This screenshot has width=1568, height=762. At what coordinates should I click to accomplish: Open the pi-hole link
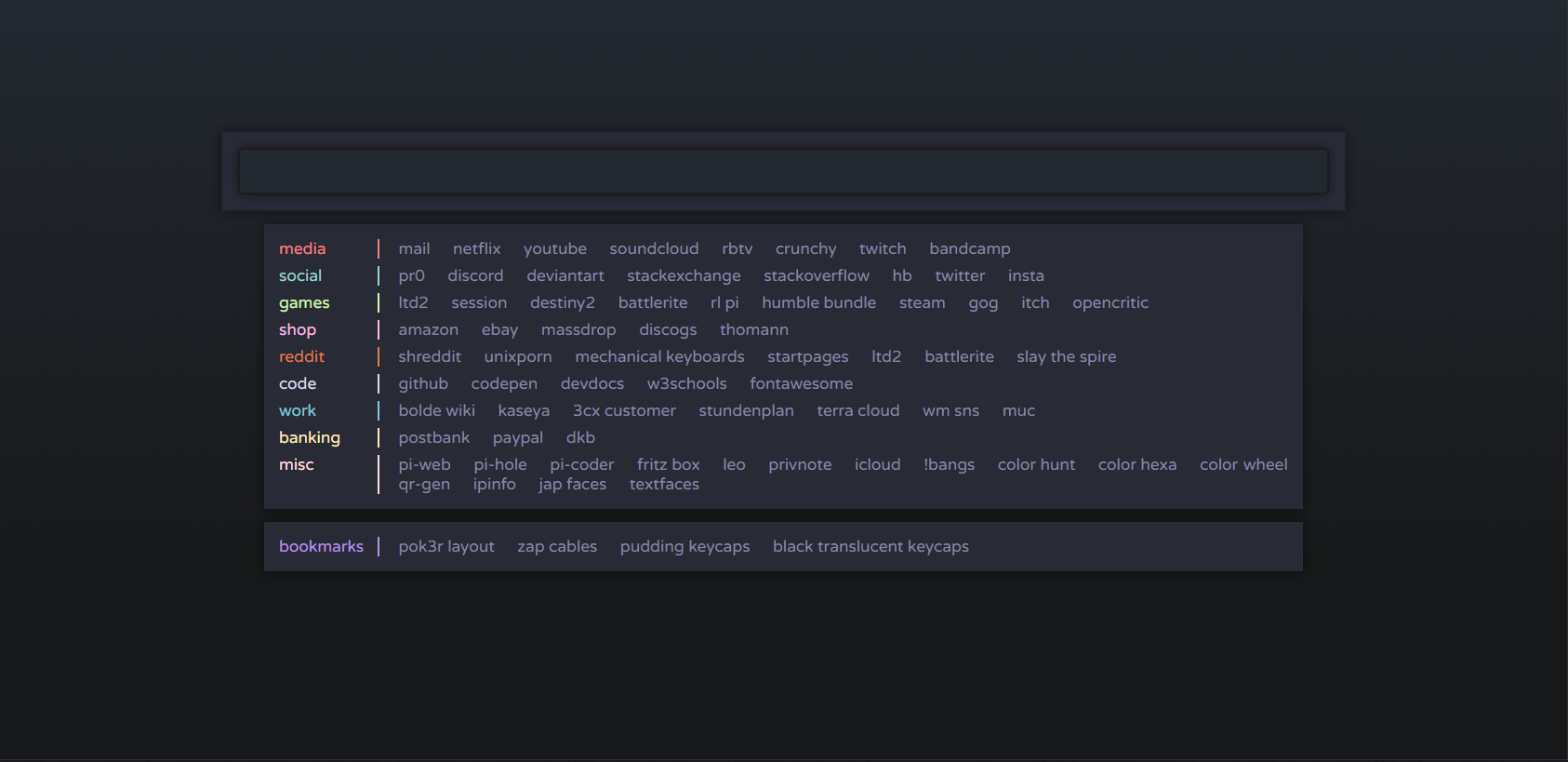point(499,464)
